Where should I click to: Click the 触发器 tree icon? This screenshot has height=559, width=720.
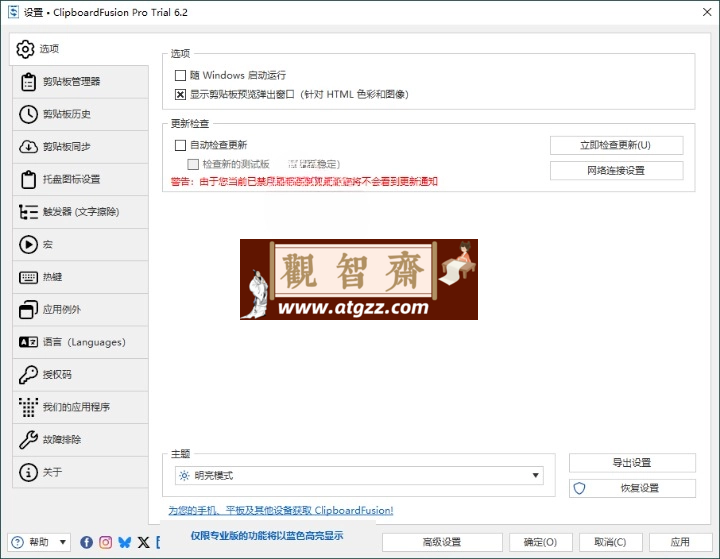click(28, 212)
